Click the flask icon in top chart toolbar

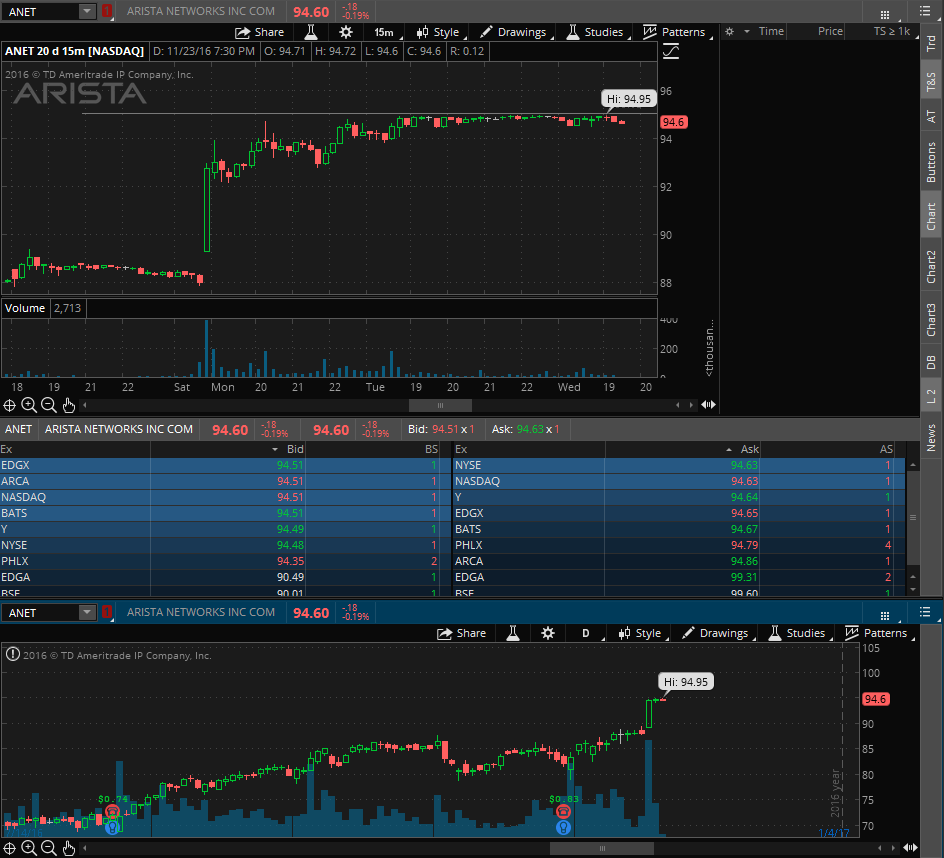coord(311,32)
